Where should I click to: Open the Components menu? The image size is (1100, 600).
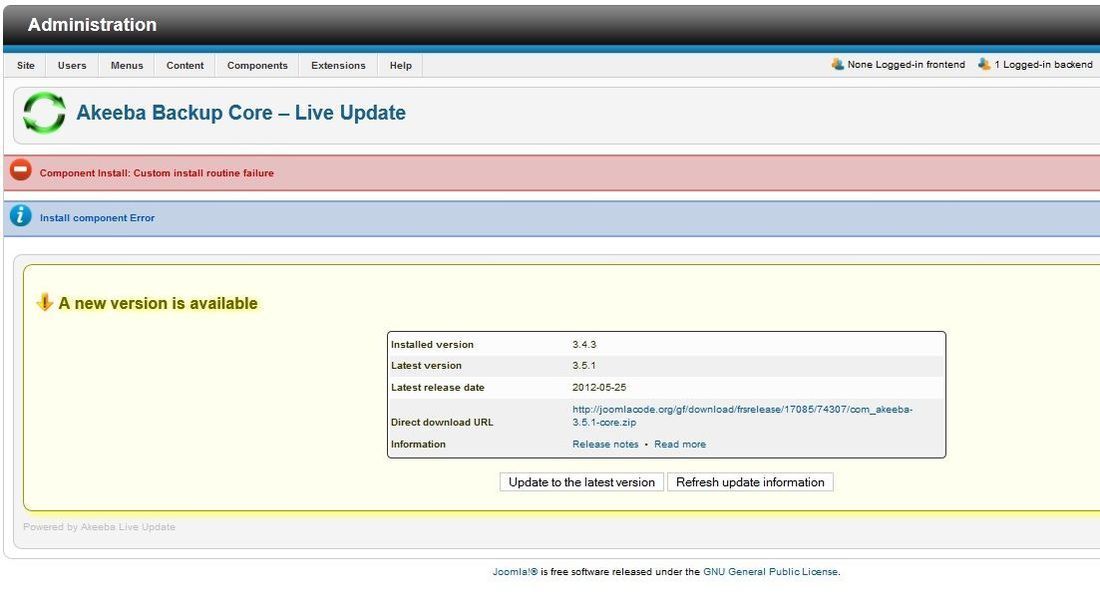[x=257, y=65]
